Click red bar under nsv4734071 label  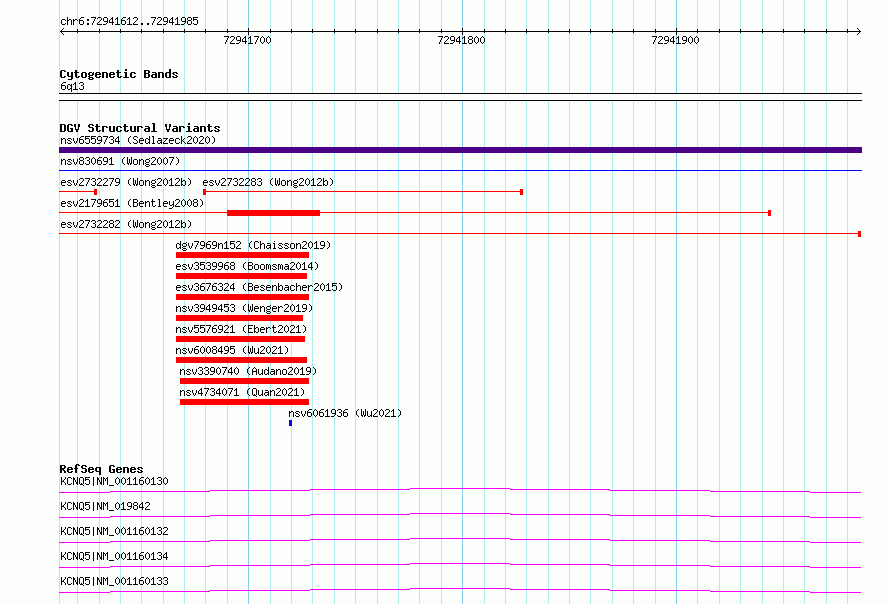(245, 402)
